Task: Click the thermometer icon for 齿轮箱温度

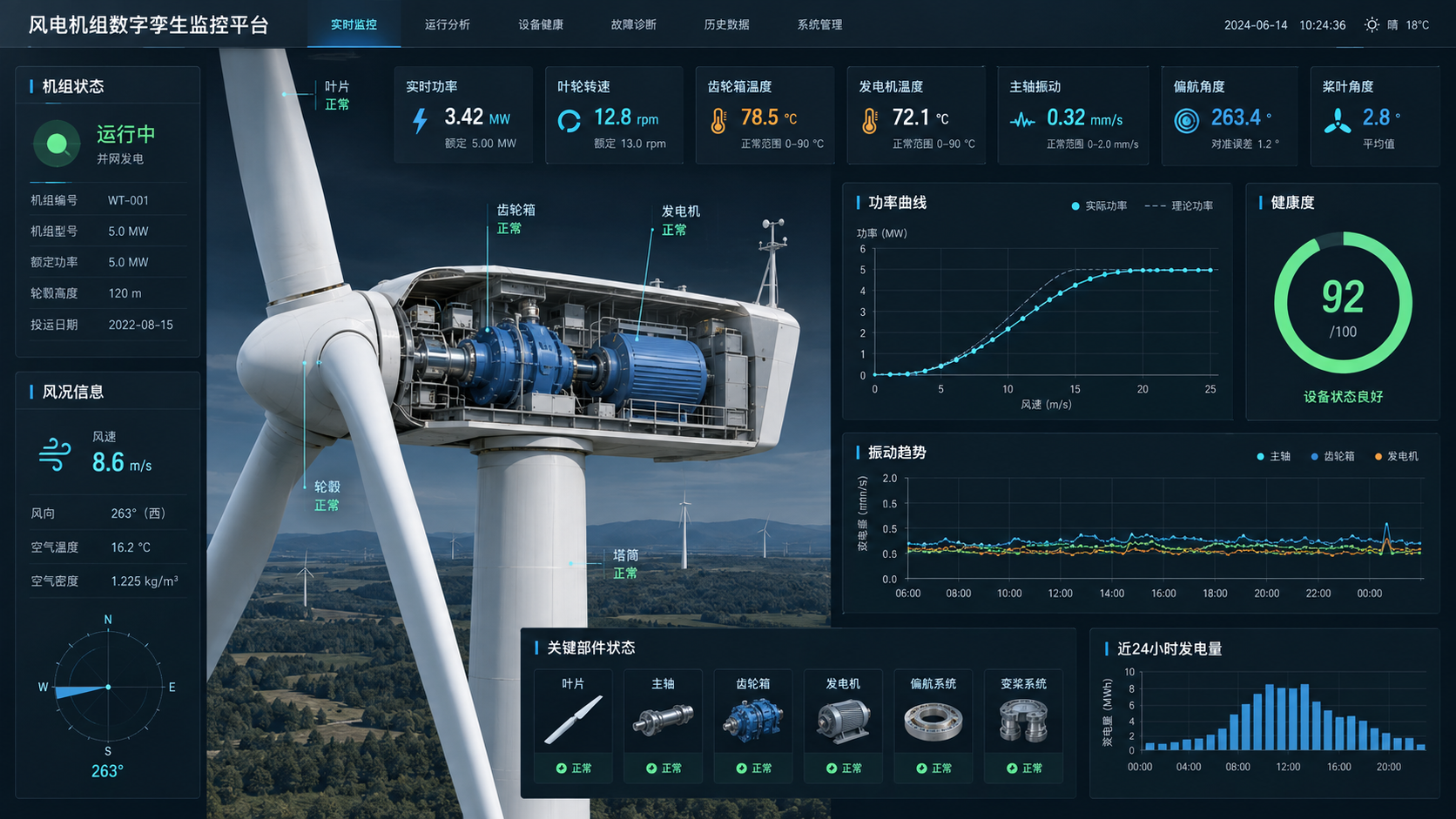Action: click(718, 120)
